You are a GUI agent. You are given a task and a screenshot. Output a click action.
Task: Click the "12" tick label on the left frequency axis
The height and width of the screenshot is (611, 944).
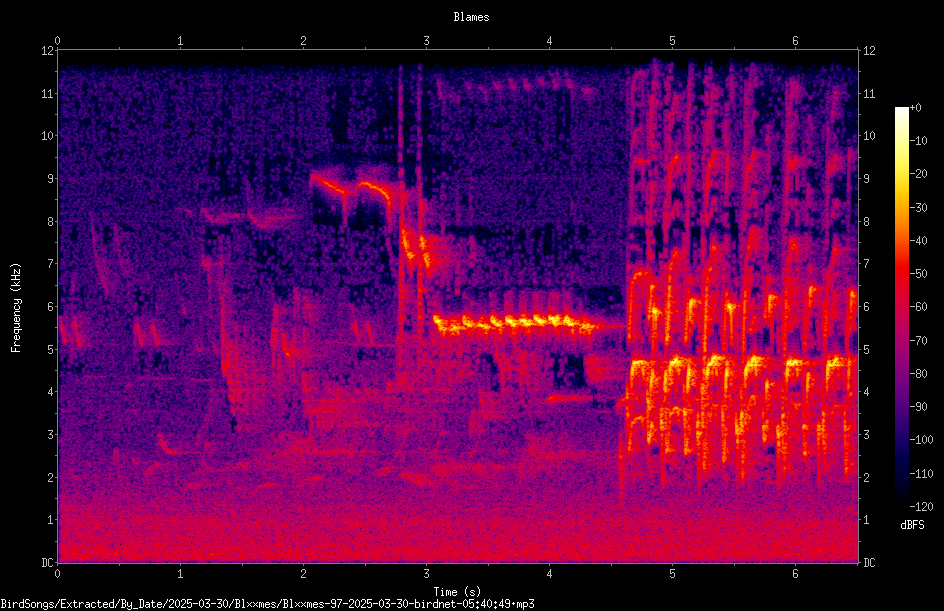[x=48, y=51]
